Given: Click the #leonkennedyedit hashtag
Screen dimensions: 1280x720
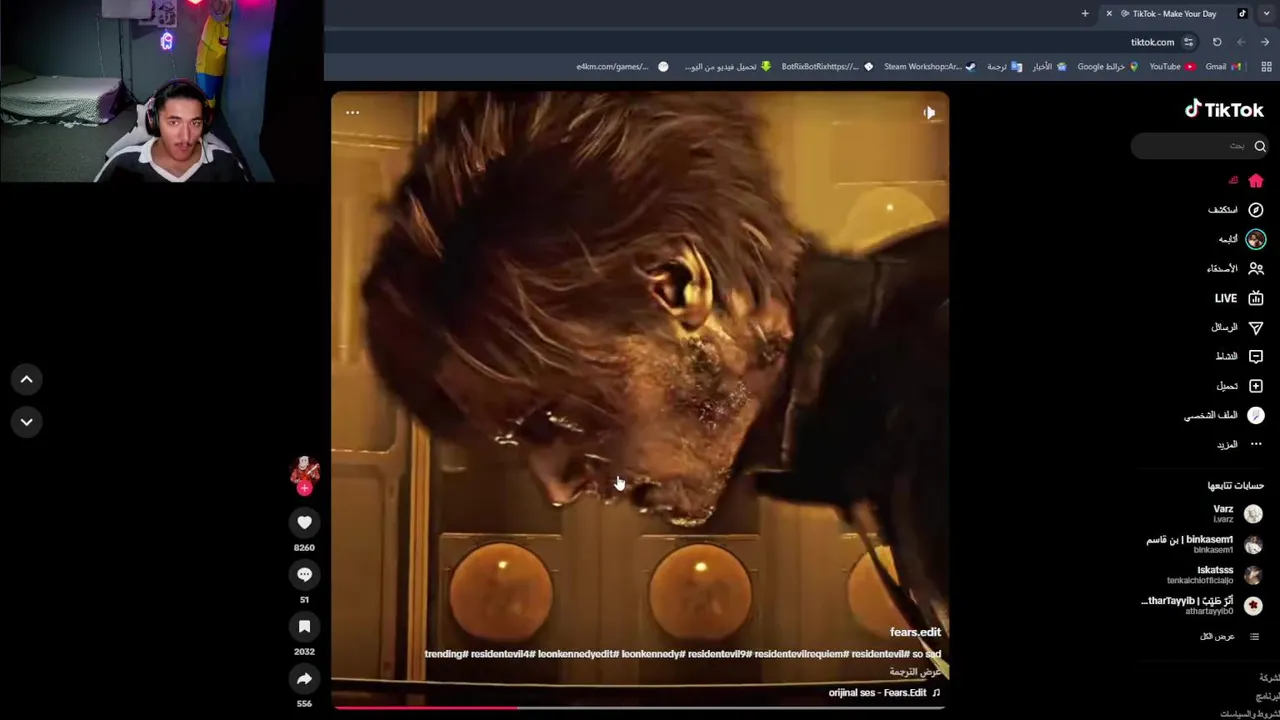Looking at the screenshot, I should coord(578,654).
